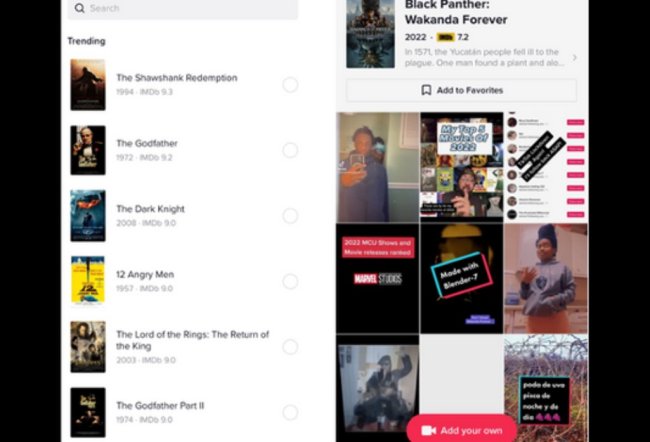The height and width of the screenshot is (442, 650).
Task: Open The Dark Knight poster thumbnail
Action: pos(88,216)
